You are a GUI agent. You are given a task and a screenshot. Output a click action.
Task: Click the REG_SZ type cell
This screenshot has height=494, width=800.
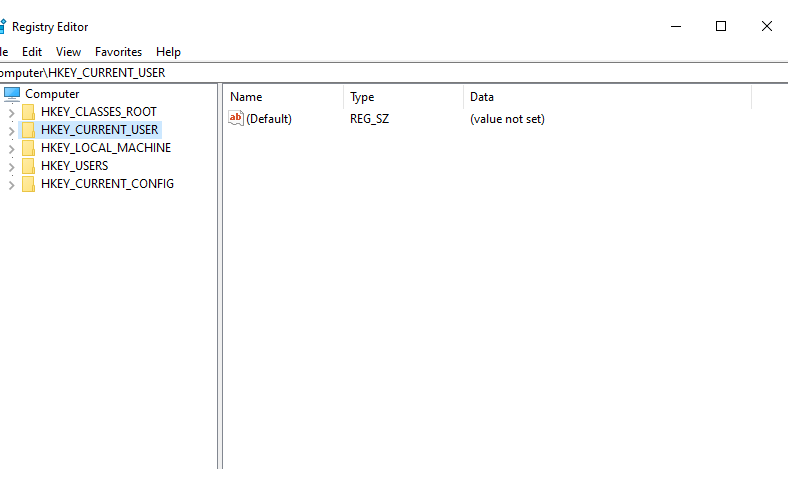(x=369, y=119)
